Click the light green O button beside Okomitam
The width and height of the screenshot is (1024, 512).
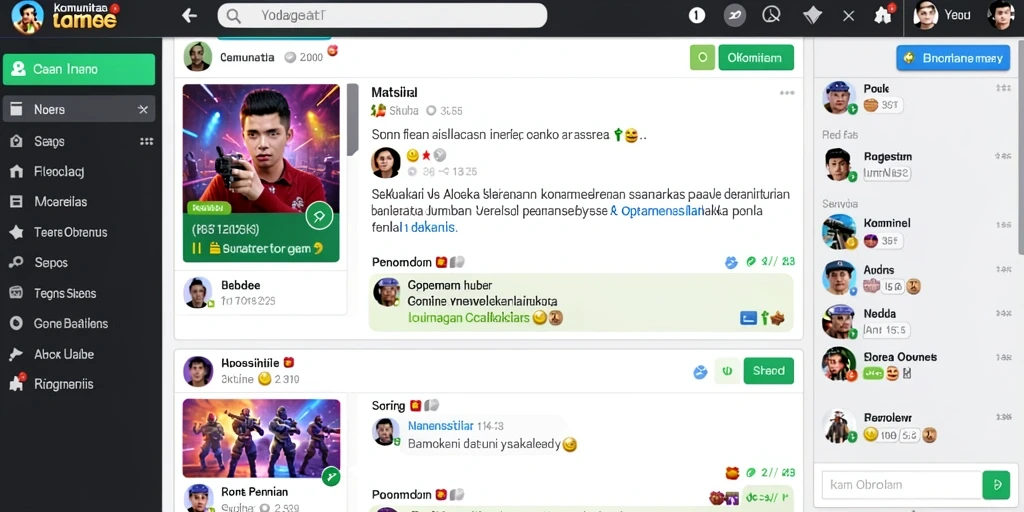(x=703, y=57)
